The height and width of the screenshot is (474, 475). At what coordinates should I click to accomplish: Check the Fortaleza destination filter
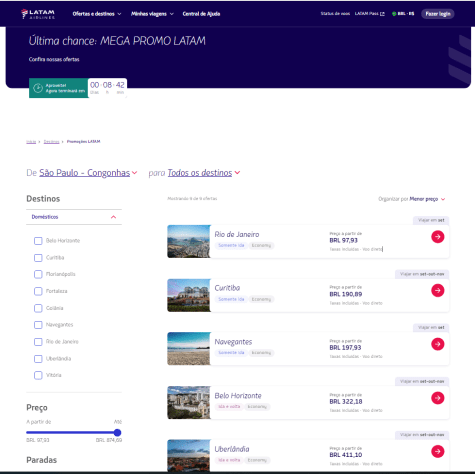click(38, 291)
